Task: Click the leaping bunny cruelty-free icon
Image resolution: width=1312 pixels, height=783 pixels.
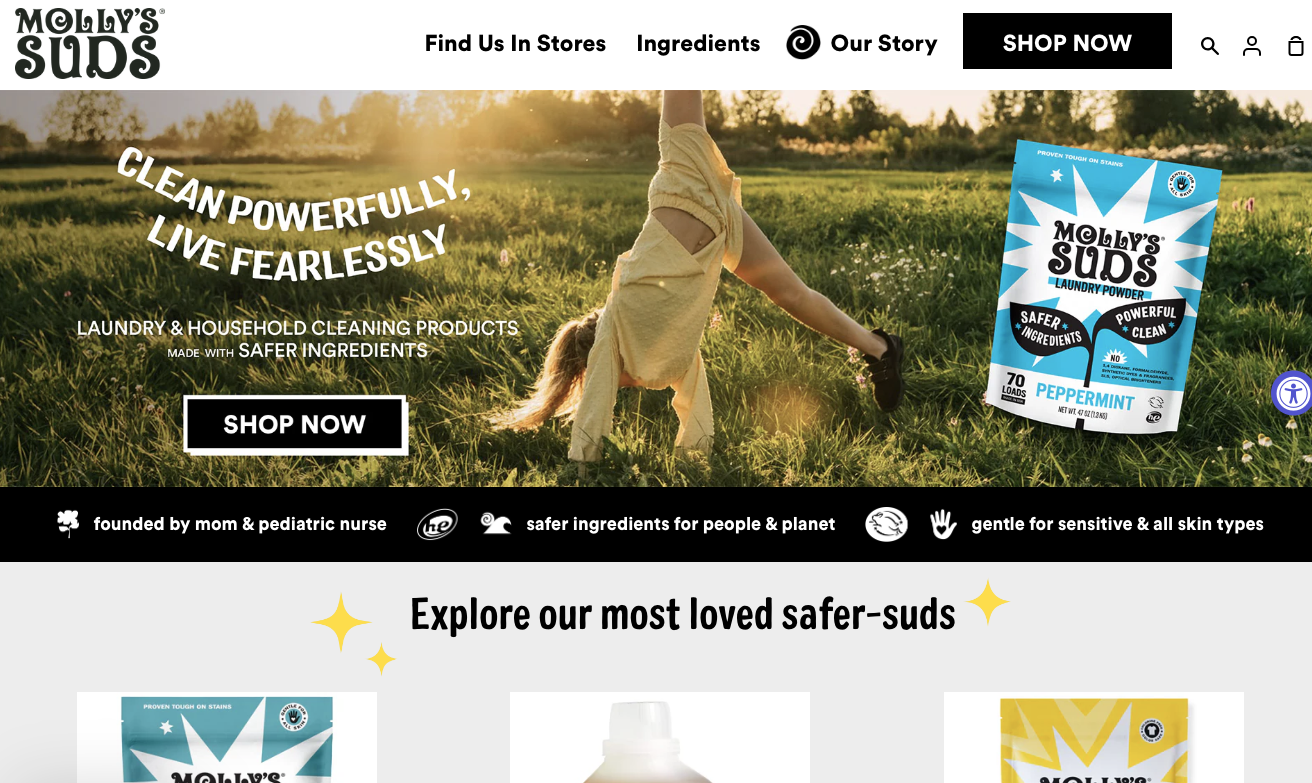Action: click(887, 524)
